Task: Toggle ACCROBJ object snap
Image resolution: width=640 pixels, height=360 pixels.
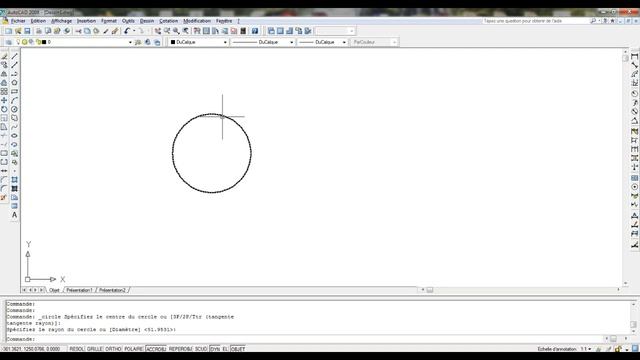Action: point(156,349)
